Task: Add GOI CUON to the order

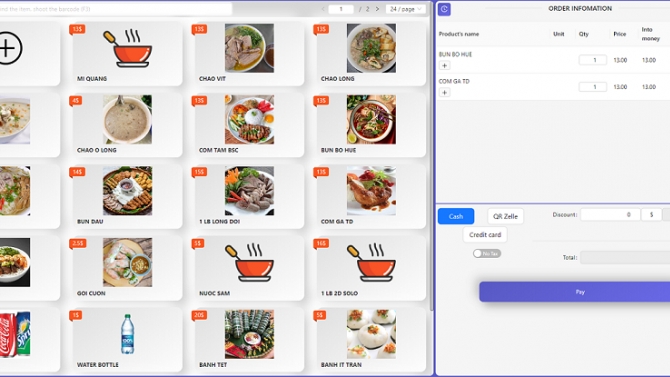Action: [127, 268]
